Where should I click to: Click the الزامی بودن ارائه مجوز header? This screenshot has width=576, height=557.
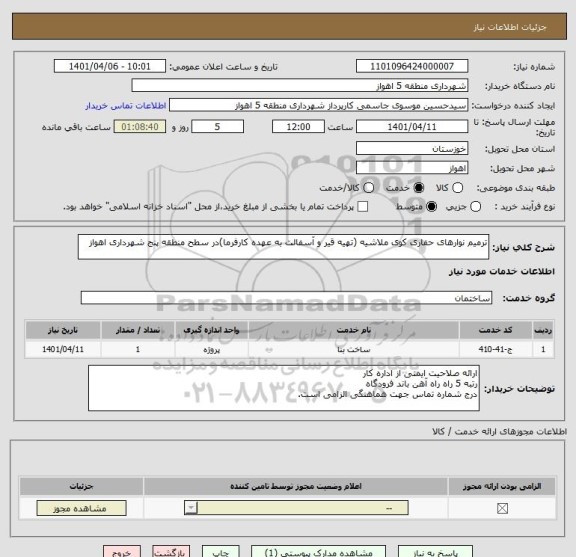502,486
